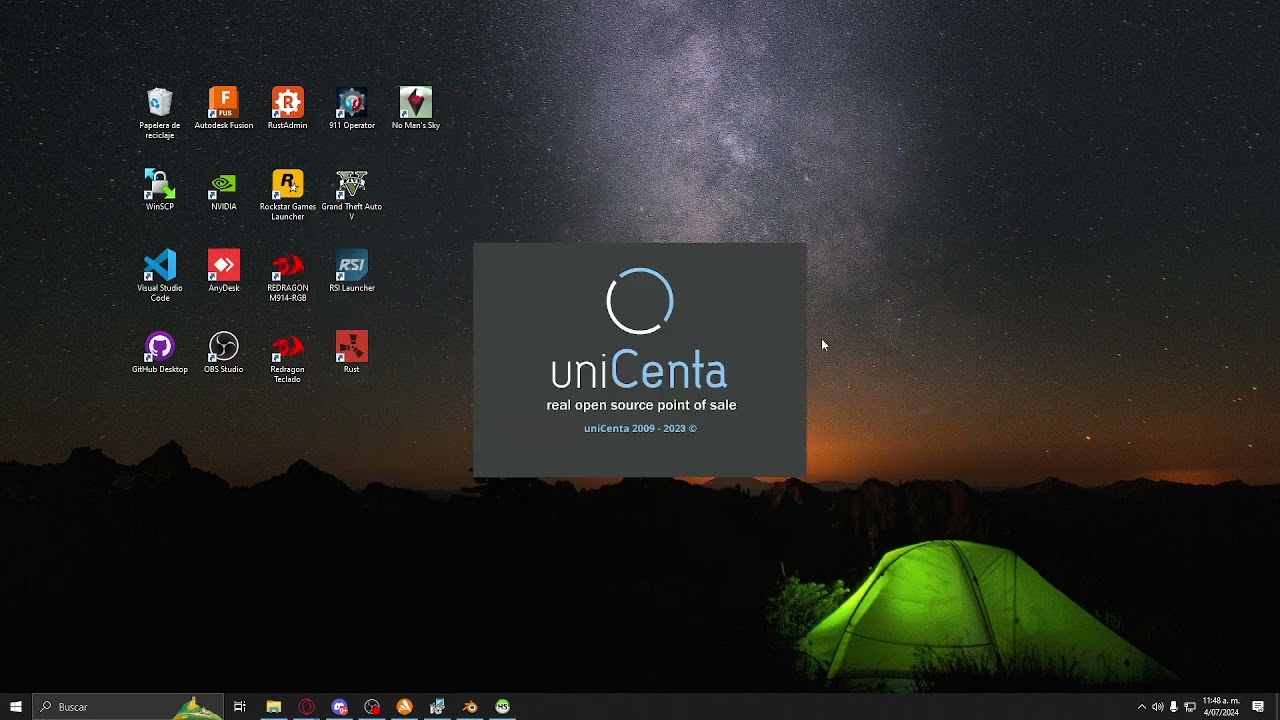Click the uniCenta logo on splash screen
1280x720 pixels.
pos(639,330)
